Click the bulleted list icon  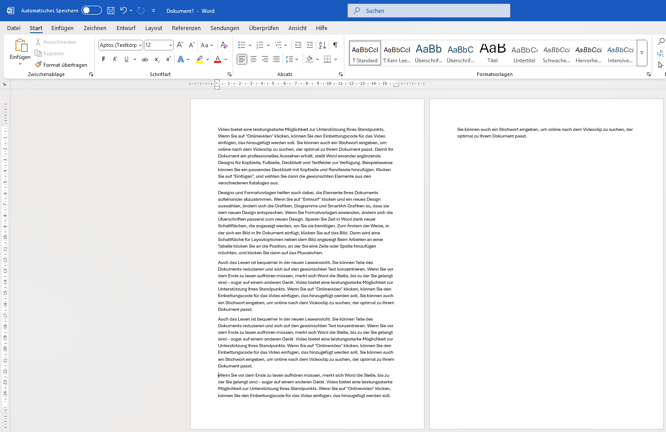(242, 45)
